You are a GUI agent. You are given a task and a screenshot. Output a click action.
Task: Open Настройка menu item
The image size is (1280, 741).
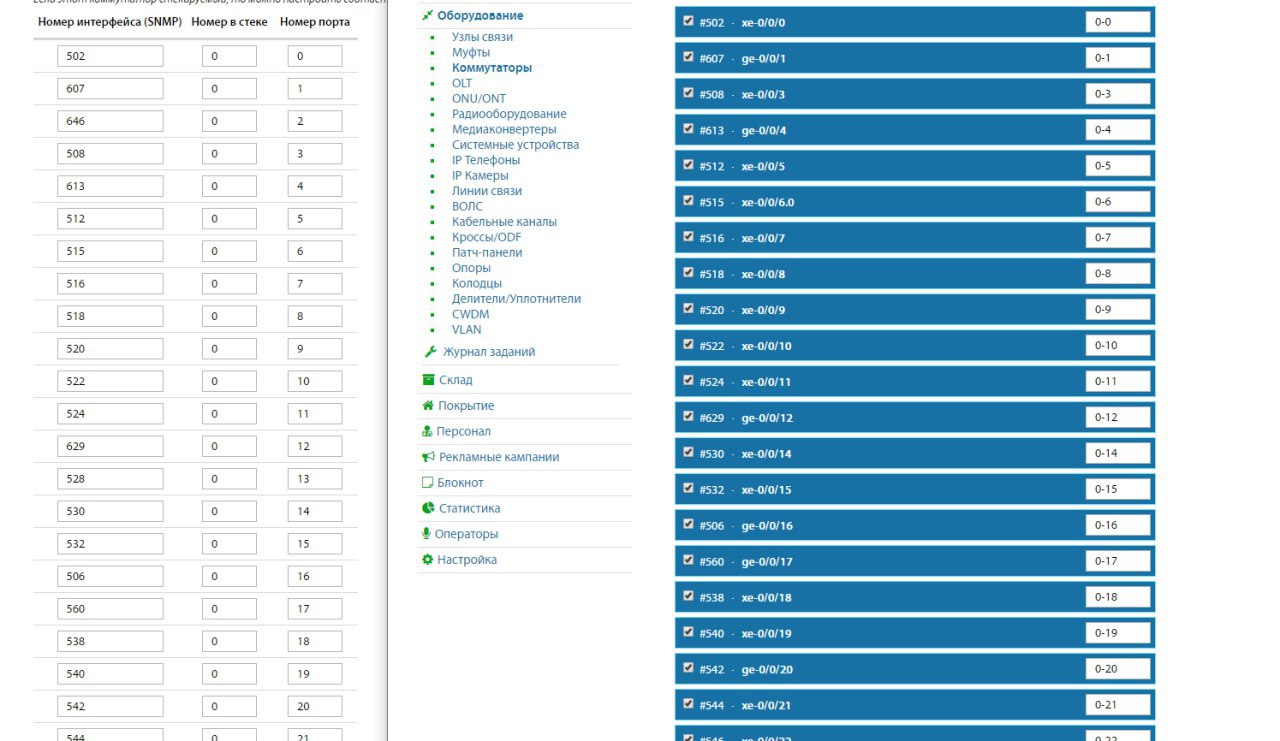467,560
